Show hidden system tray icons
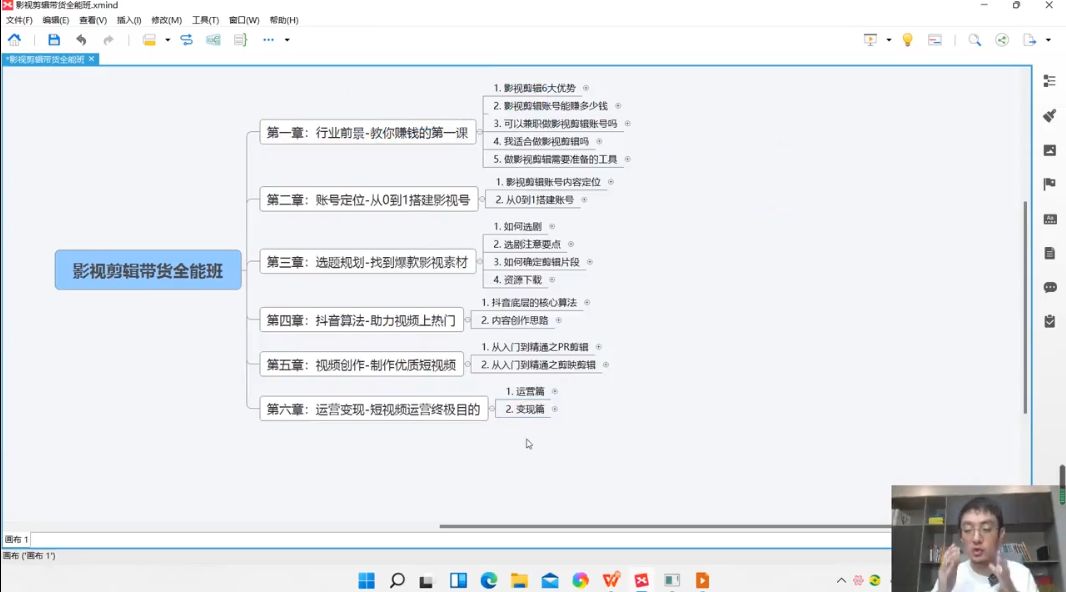Screen dimensions: 1066x592 841,580
